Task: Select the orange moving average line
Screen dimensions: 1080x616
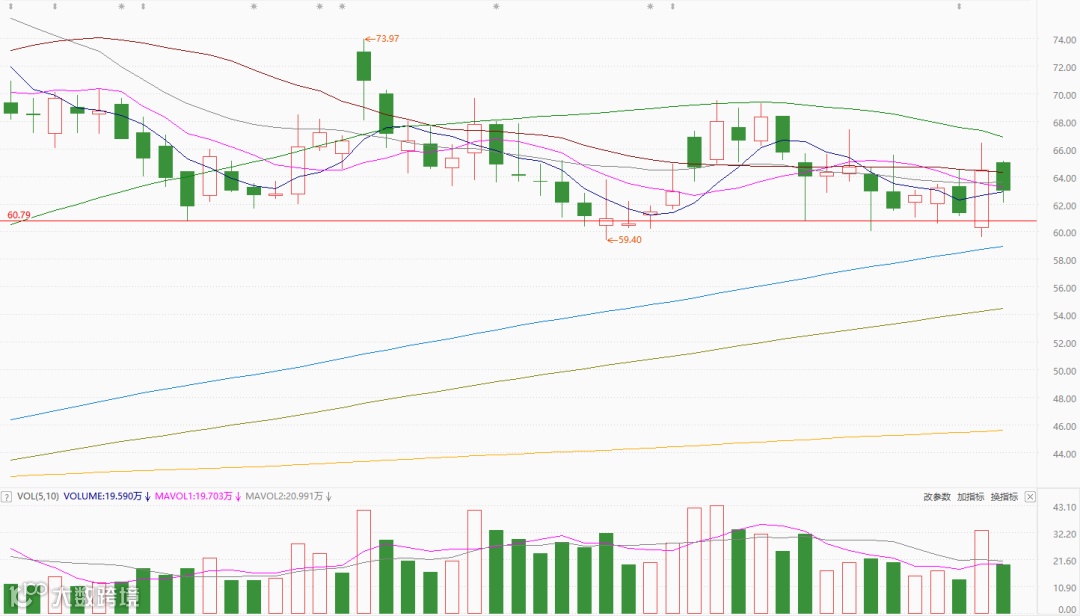Action: (x=507, y=455)
